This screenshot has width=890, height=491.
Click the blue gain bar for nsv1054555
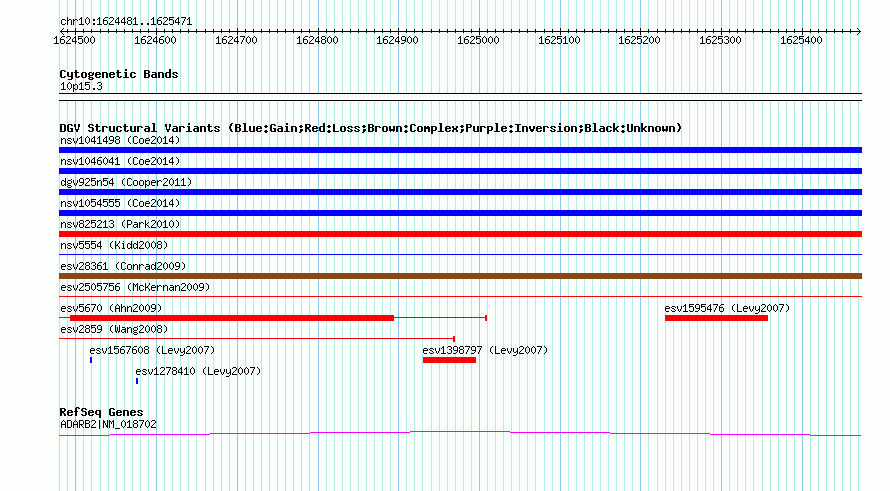[x=460, y=213]
